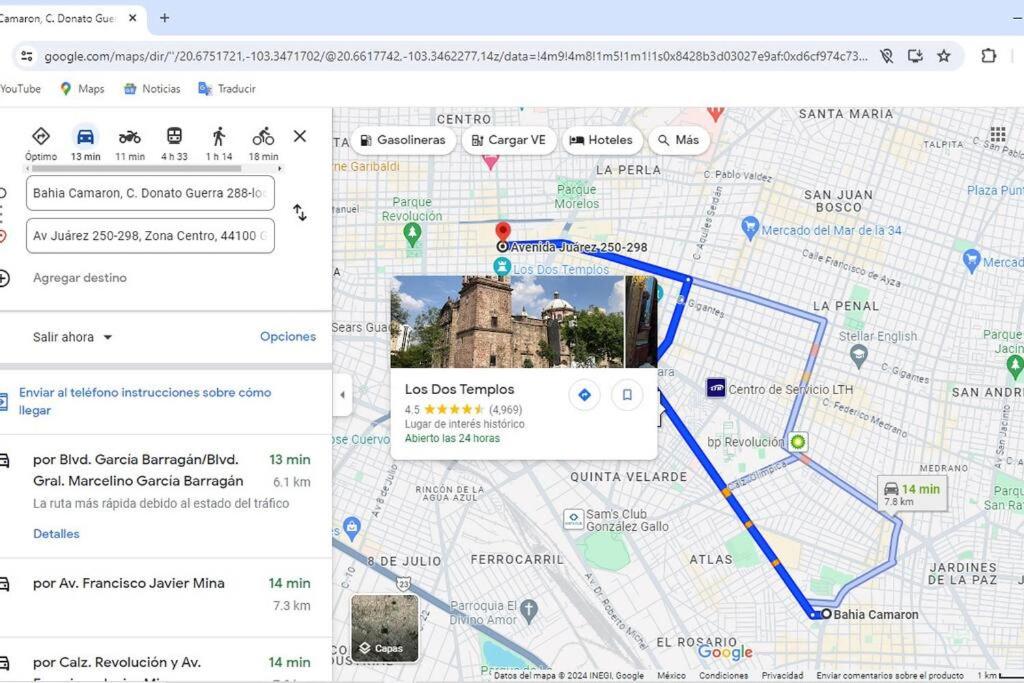Choose the motorcycle travel mode
The height and width of the screenshot is (683, 1024).
click(129, 137)
